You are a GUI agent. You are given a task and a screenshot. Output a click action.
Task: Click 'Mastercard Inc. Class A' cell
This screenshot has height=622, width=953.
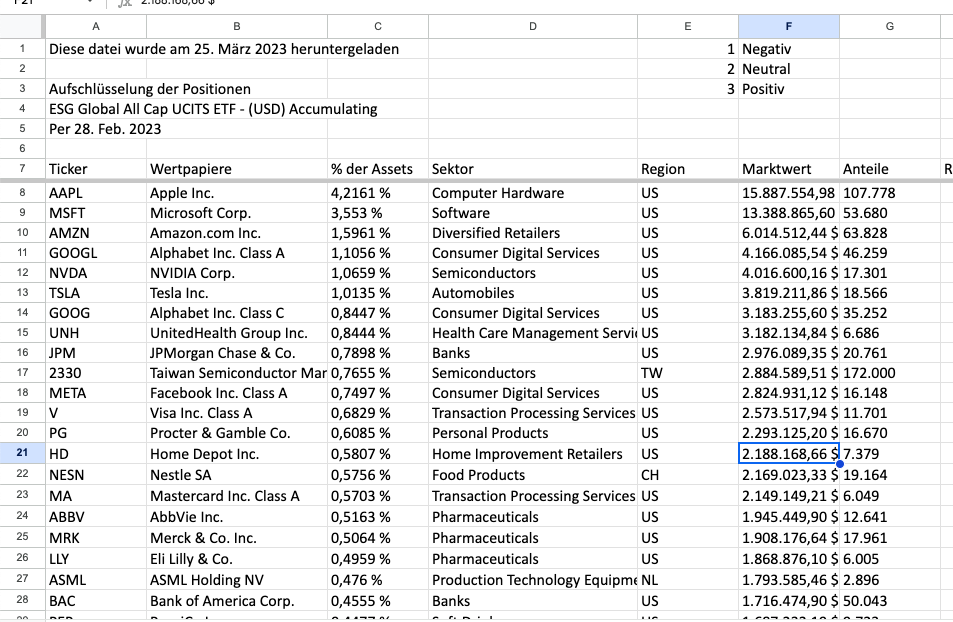coord(237,496)
